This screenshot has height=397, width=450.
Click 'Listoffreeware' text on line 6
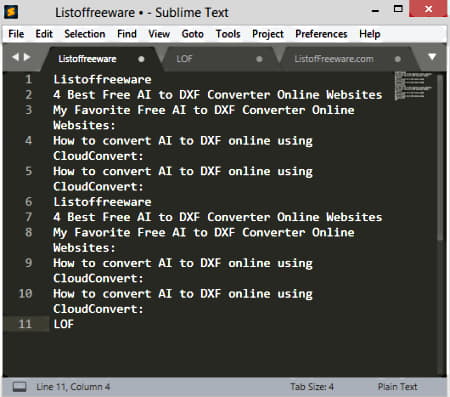(102, 202)
